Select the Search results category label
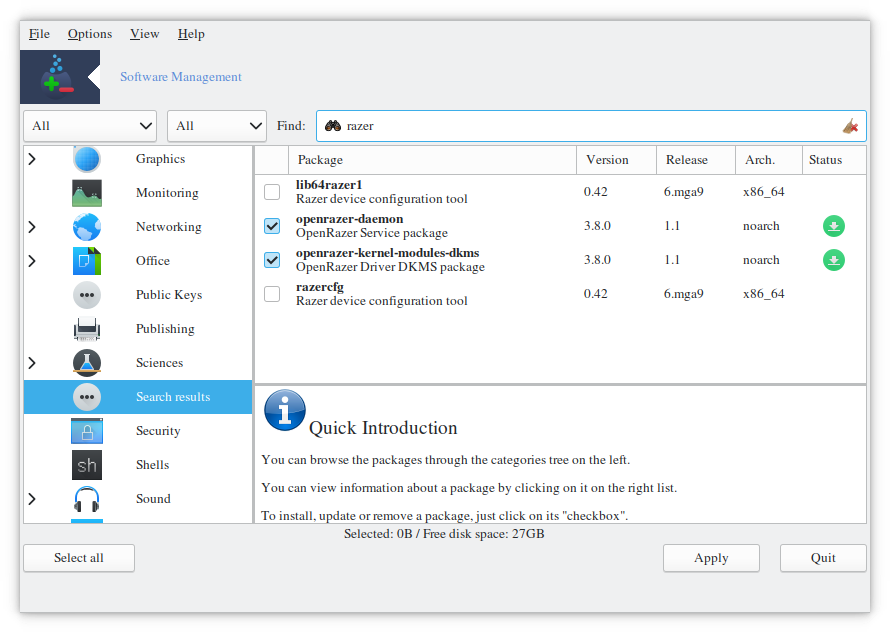890x633 pixels. (173, 397)
